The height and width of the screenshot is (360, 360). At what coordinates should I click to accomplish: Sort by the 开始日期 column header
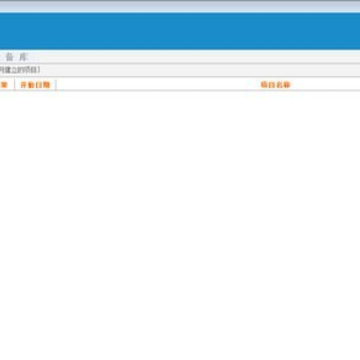click(x=35, y=85)
